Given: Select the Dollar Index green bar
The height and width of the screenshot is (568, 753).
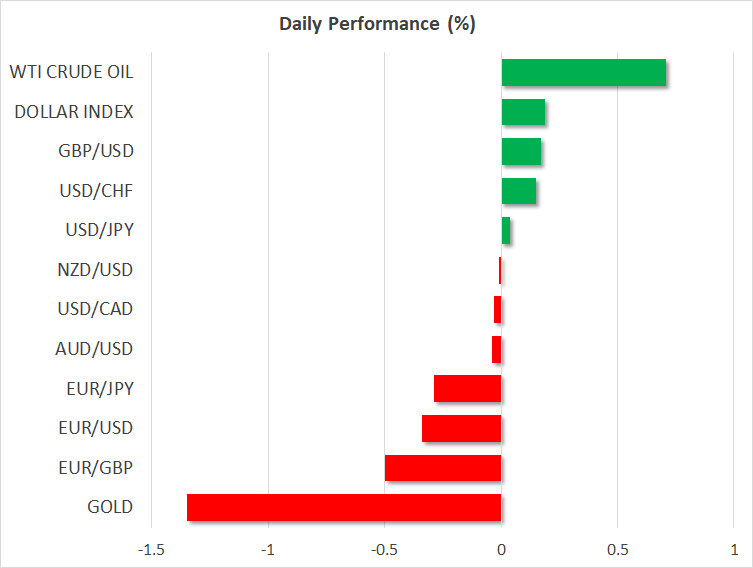Looking at the screenshot, I should click(523, 112).
